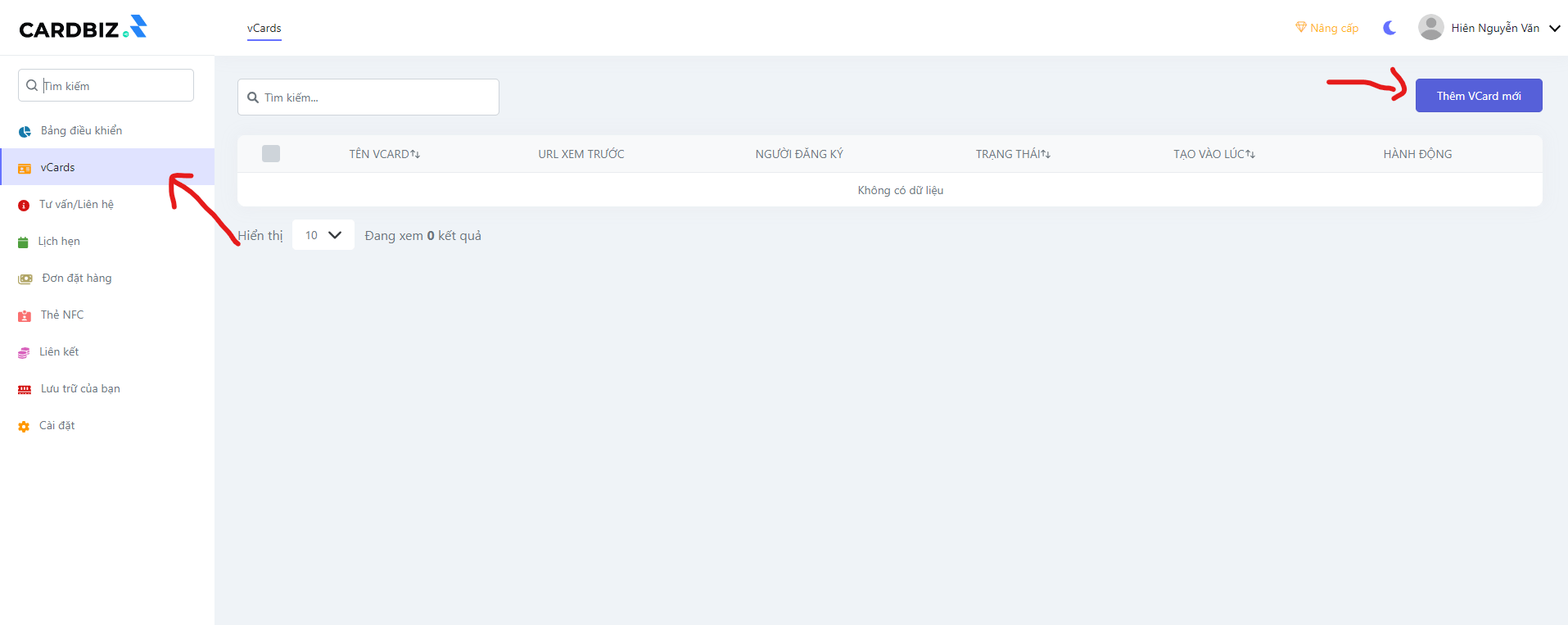This screenshot has height=625, width=1568.
Task: Click the user avatar picture
Action: click(x=1431, y=27)
